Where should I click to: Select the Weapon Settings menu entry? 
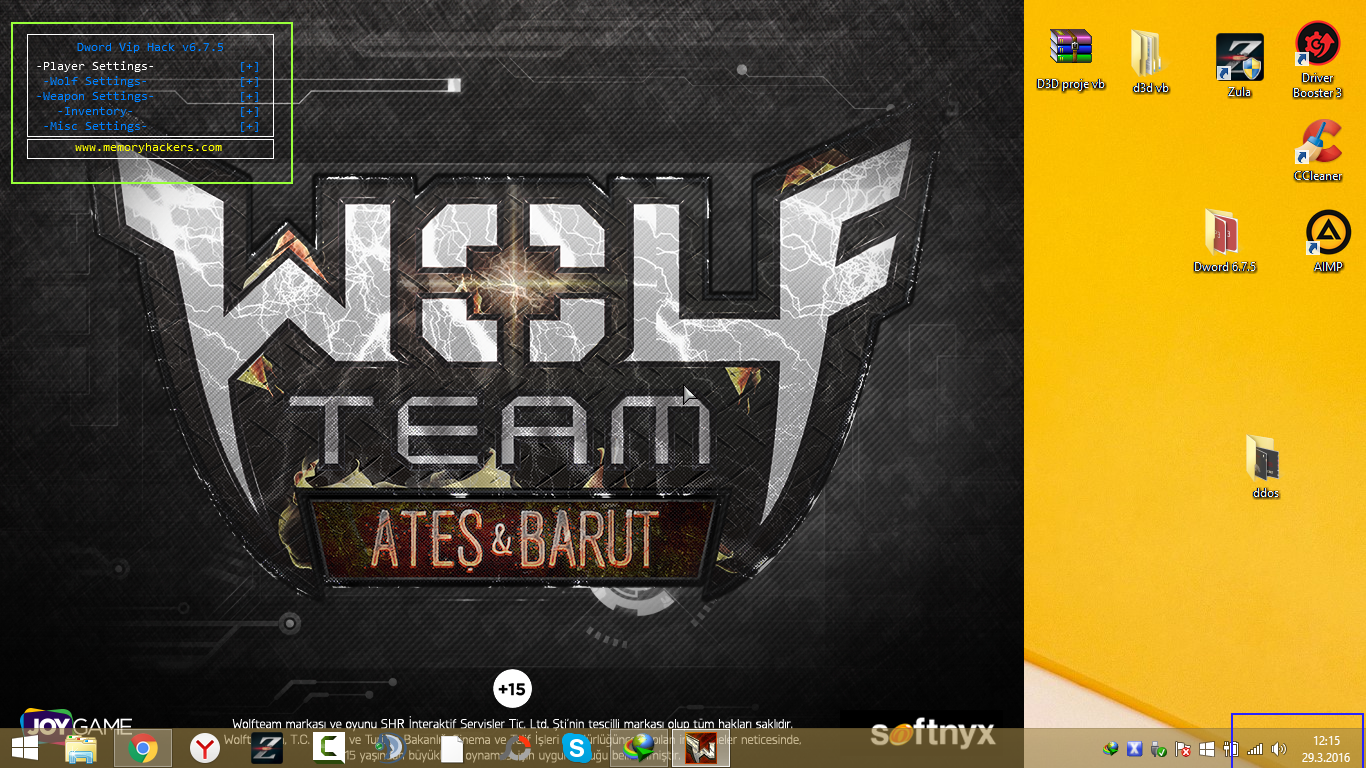pos(95,96)
